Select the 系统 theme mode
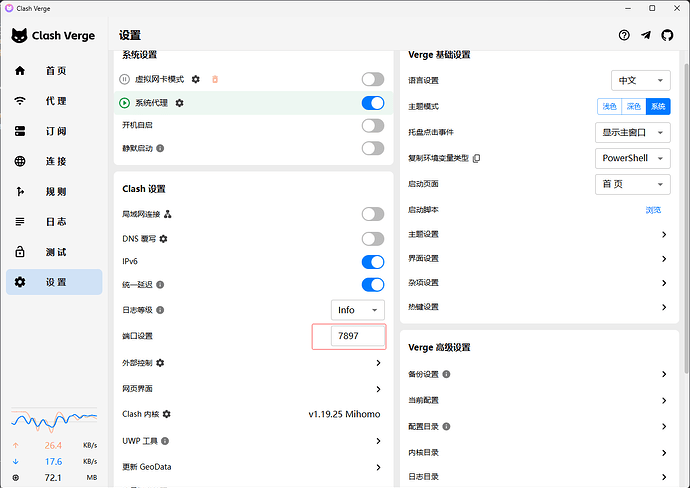The height and width of the screenshot is (488, 690). point(658,106)
